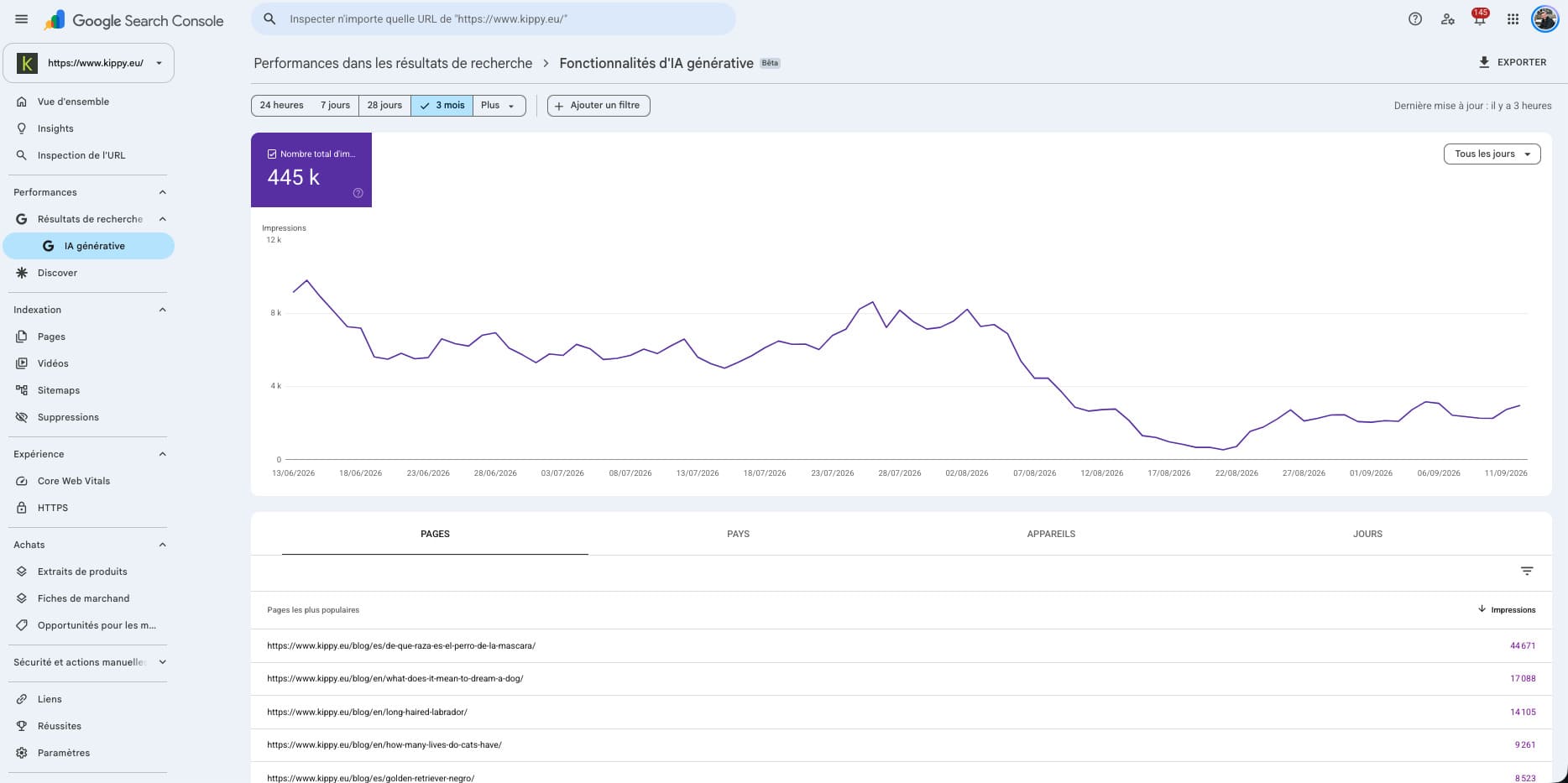This screenshot has width=1568, height=783.
Task: Select the 3 mois date range
Action: tap(442, 106)
